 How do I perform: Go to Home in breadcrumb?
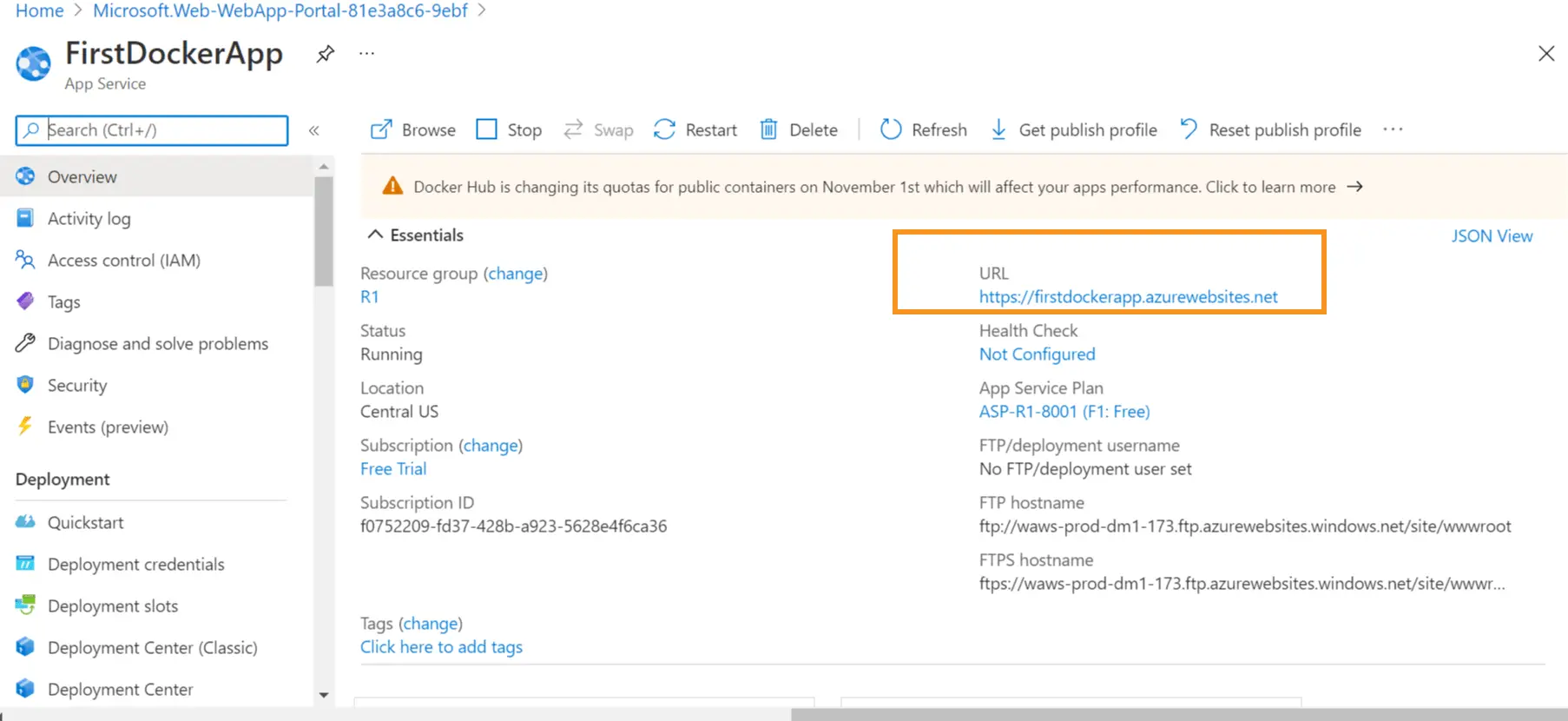40,10
